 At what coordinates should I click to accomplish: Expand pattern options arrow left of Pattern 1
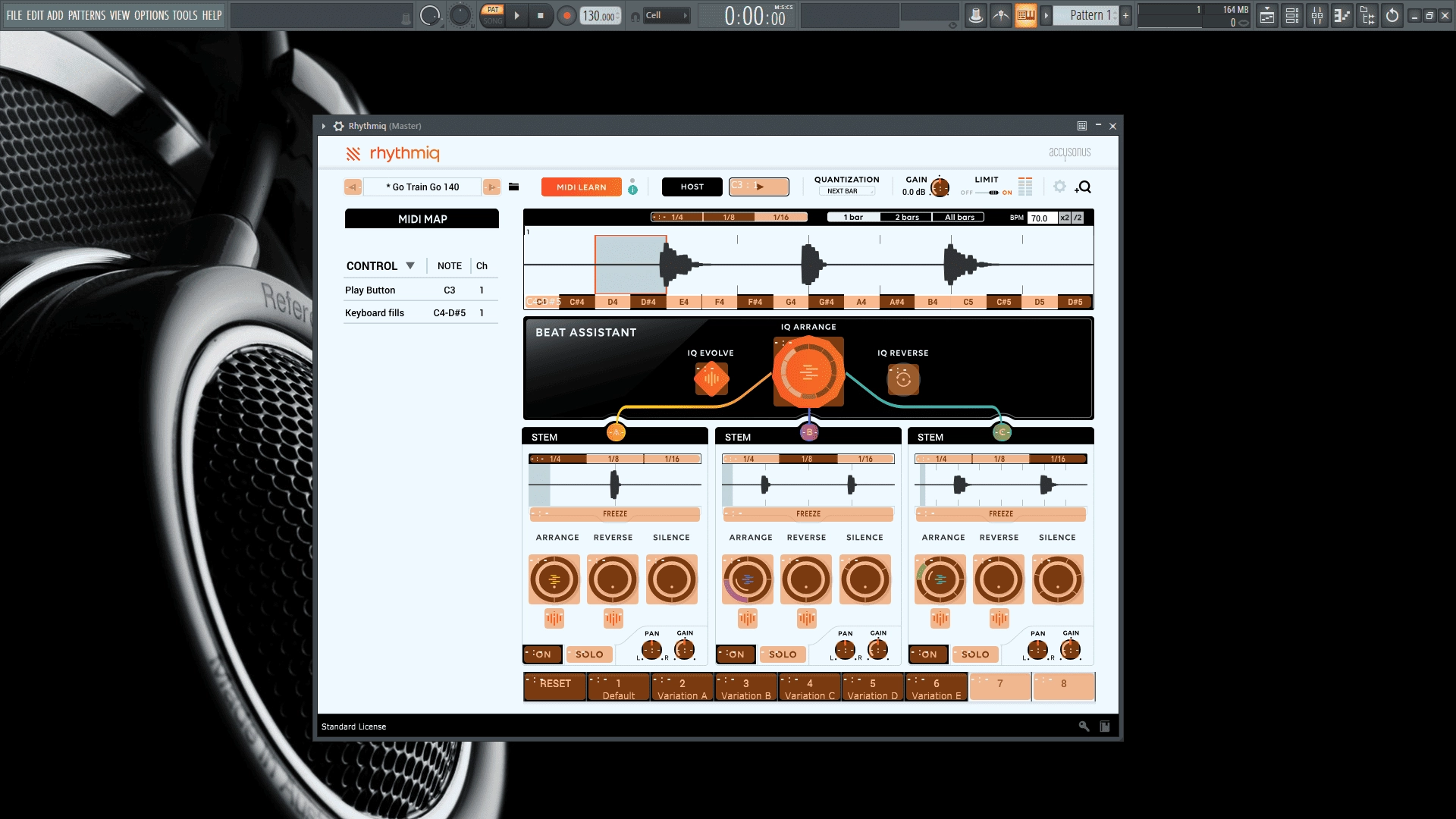pyautogui.click(x=1046, y=15)
